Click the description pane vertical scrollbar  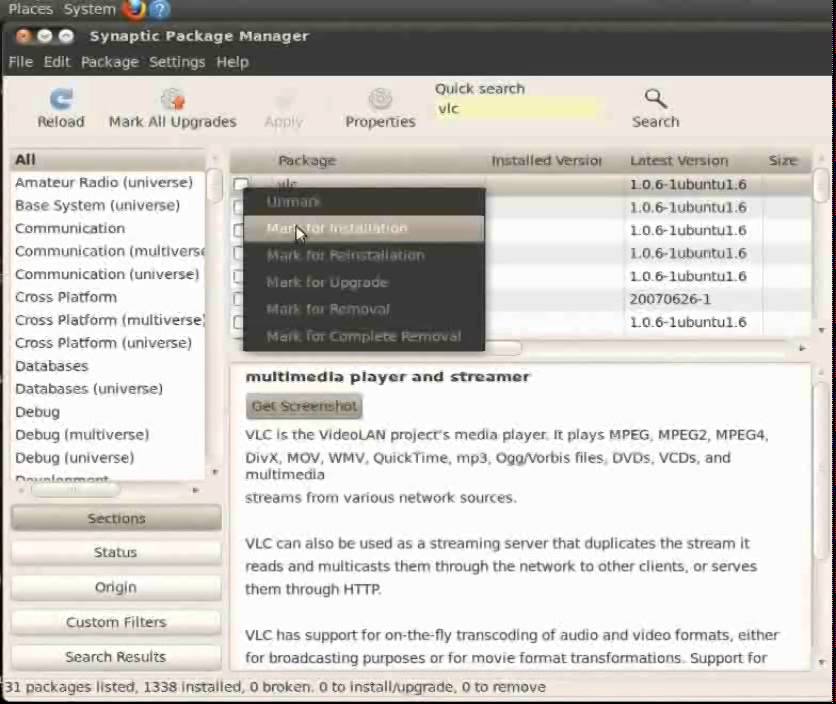821,469
